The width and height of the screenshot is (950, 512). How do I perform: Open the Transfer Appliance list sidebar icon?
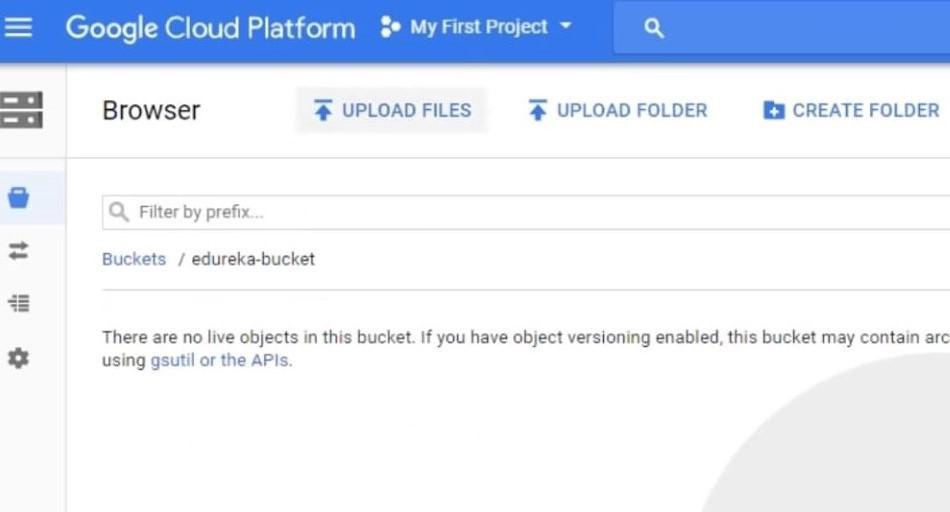(19, 303)
